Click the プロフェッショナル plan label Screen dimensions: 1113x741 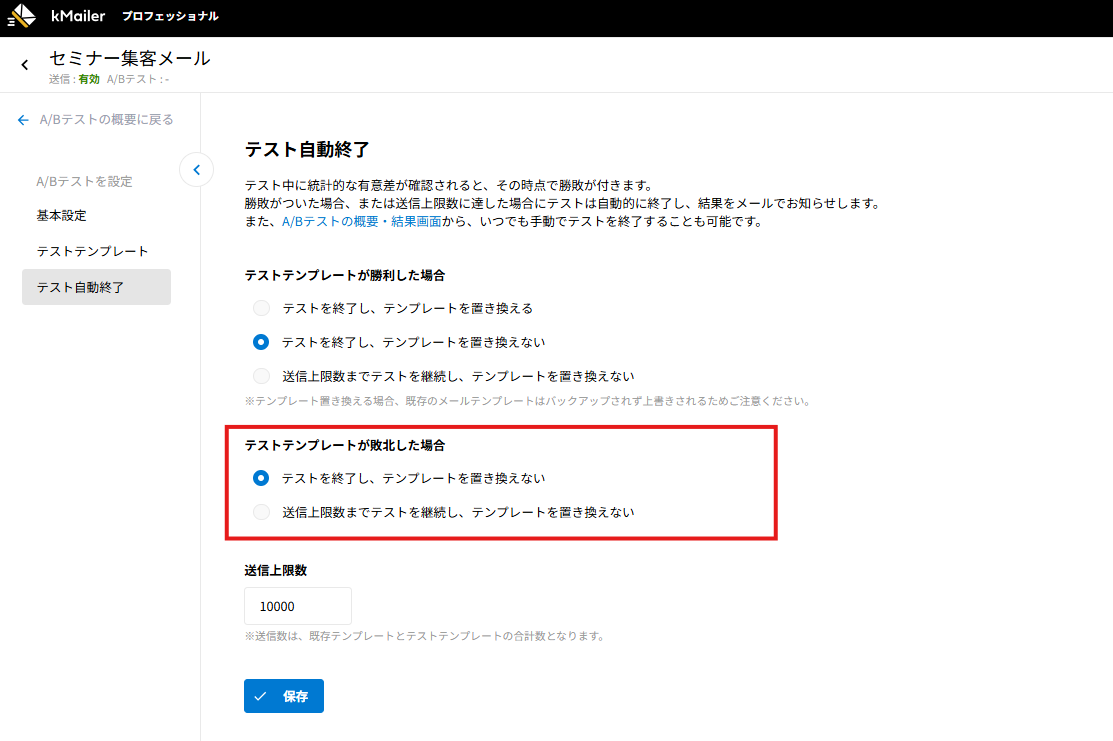pos(170,17)
